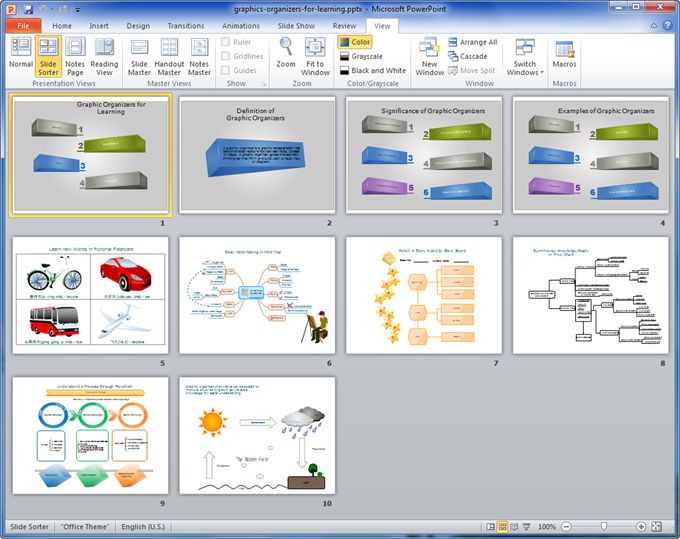This screenshot has width=680, height=539.
Task: Select Color mode
Action: point(355,42)
